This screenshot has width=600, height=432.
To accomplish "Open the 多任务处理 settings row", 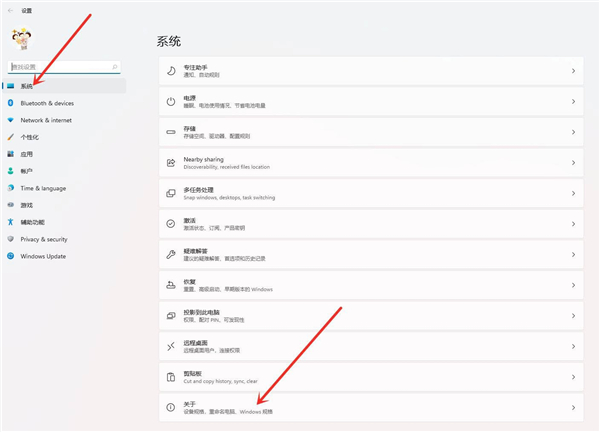I will [370, 193].
